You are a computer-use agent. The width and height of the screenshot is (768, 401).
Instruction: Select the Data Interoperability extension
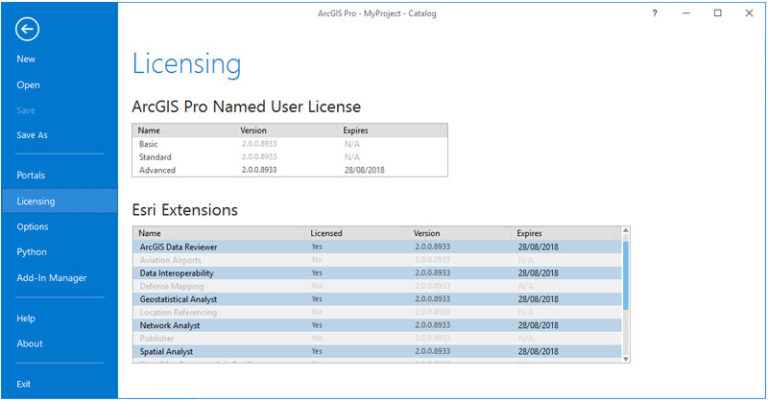377,273
